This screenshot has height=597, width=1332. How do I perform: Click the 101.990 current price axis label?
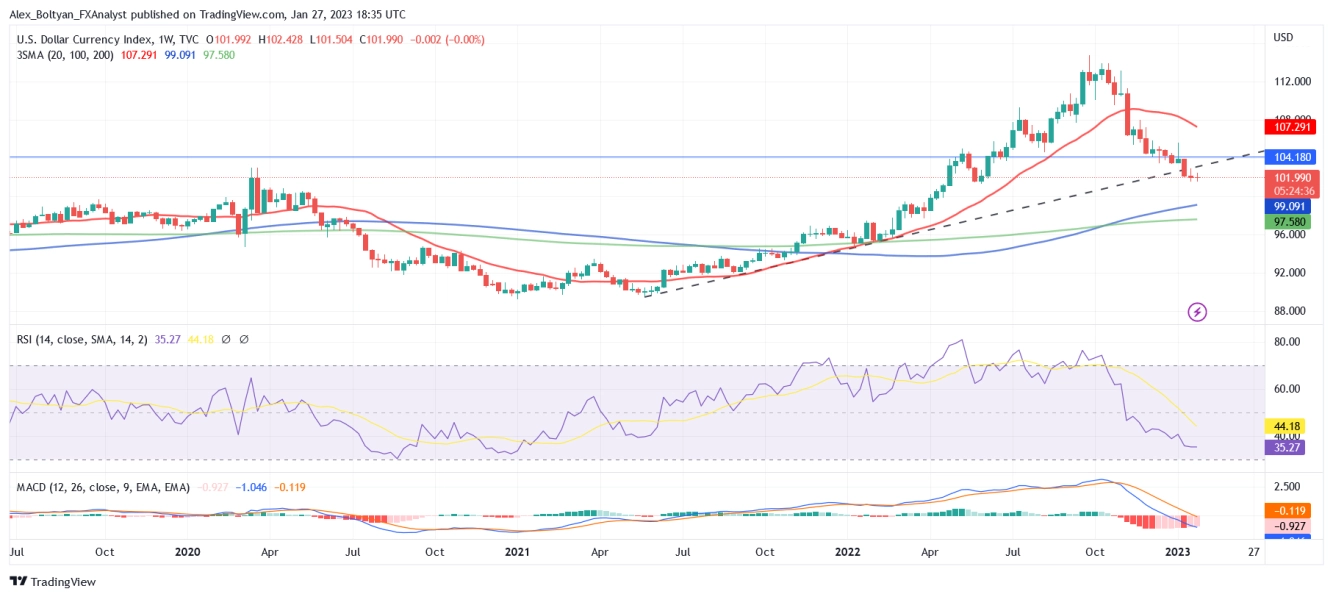1291,178
